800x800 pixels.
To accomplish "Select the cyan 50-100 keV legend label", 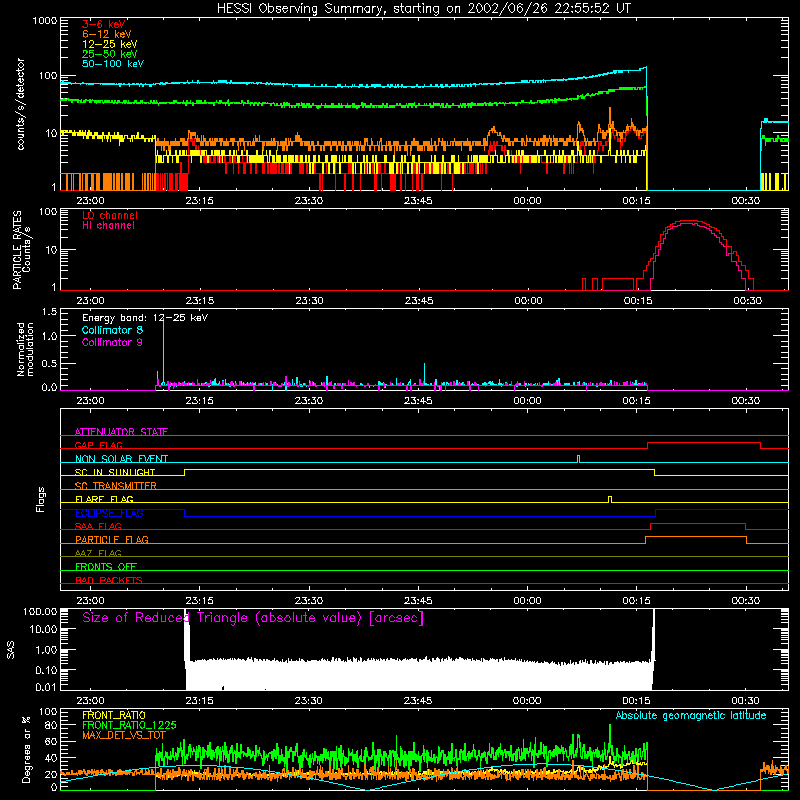I will (x=113, y=64).
